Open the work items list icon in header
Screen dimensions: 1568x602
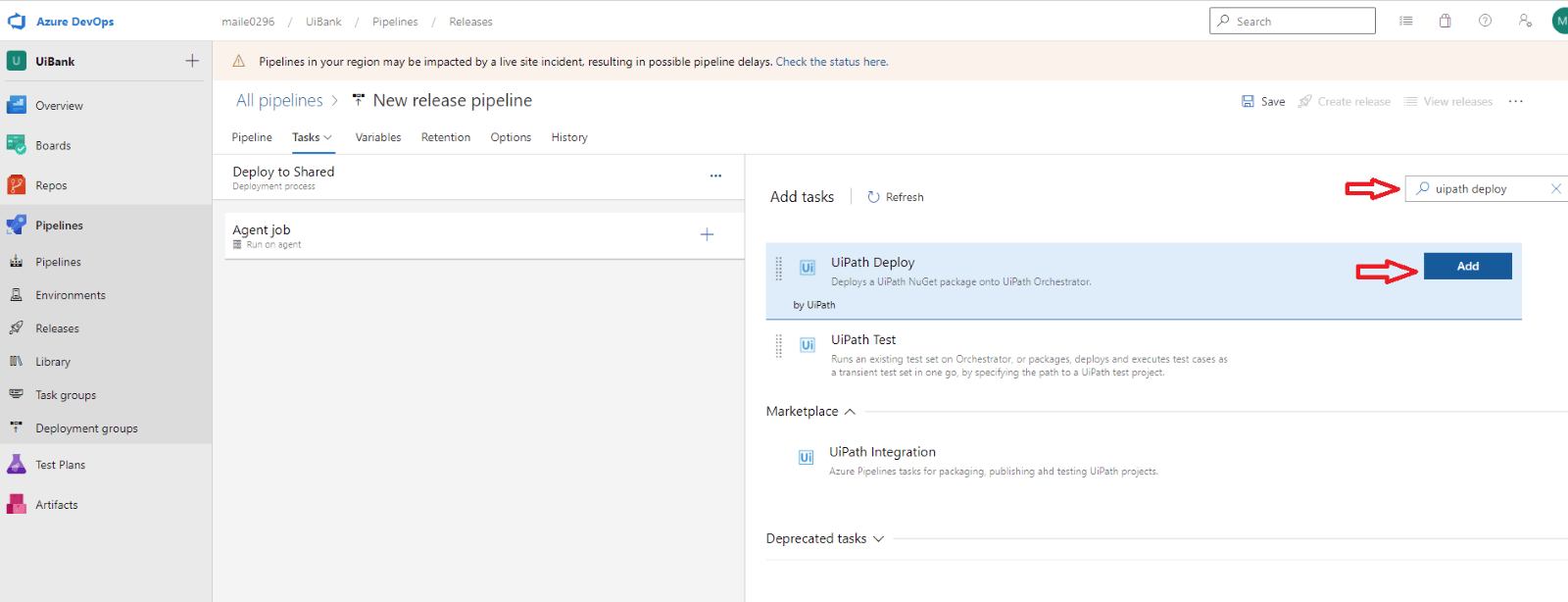(1406, 21)
